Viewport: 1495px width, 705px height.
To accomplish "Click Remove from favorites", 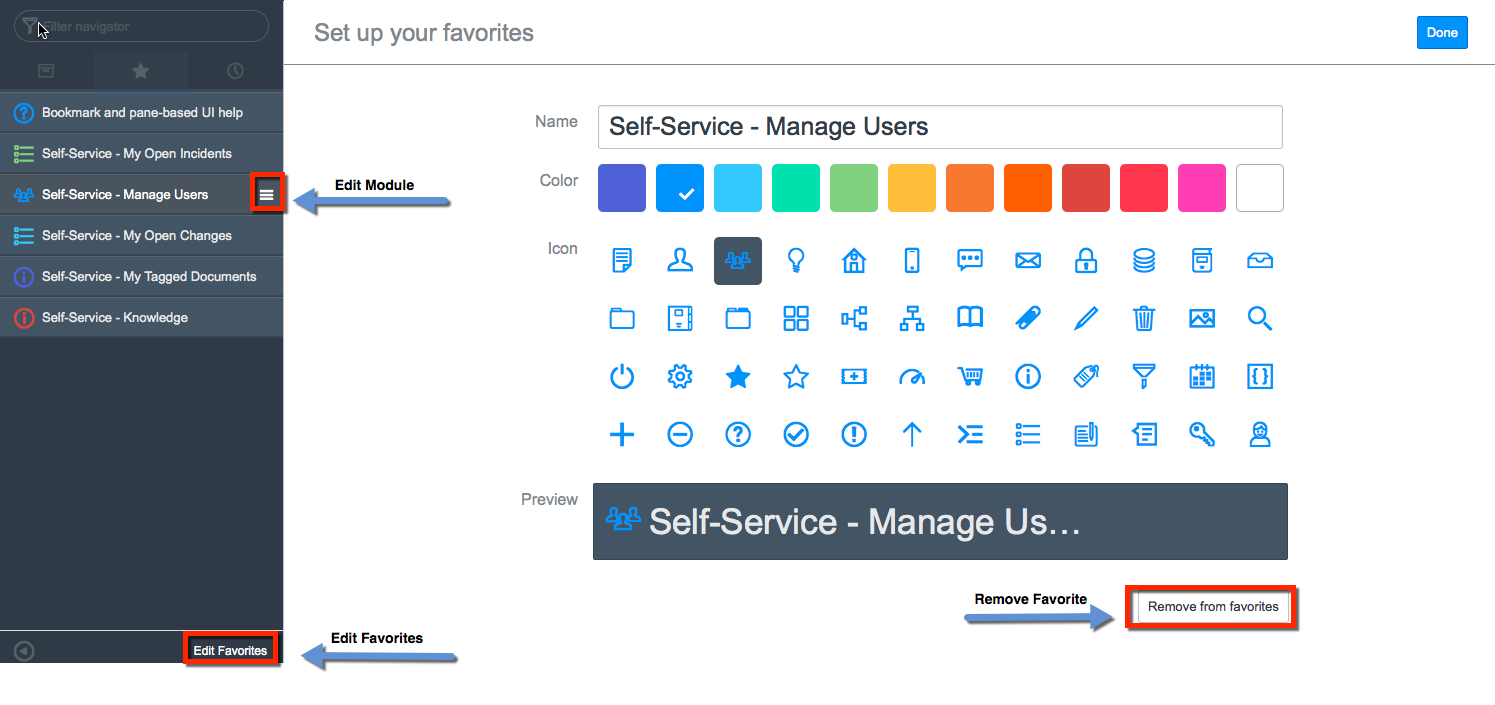I will (x=1213, y=607).
